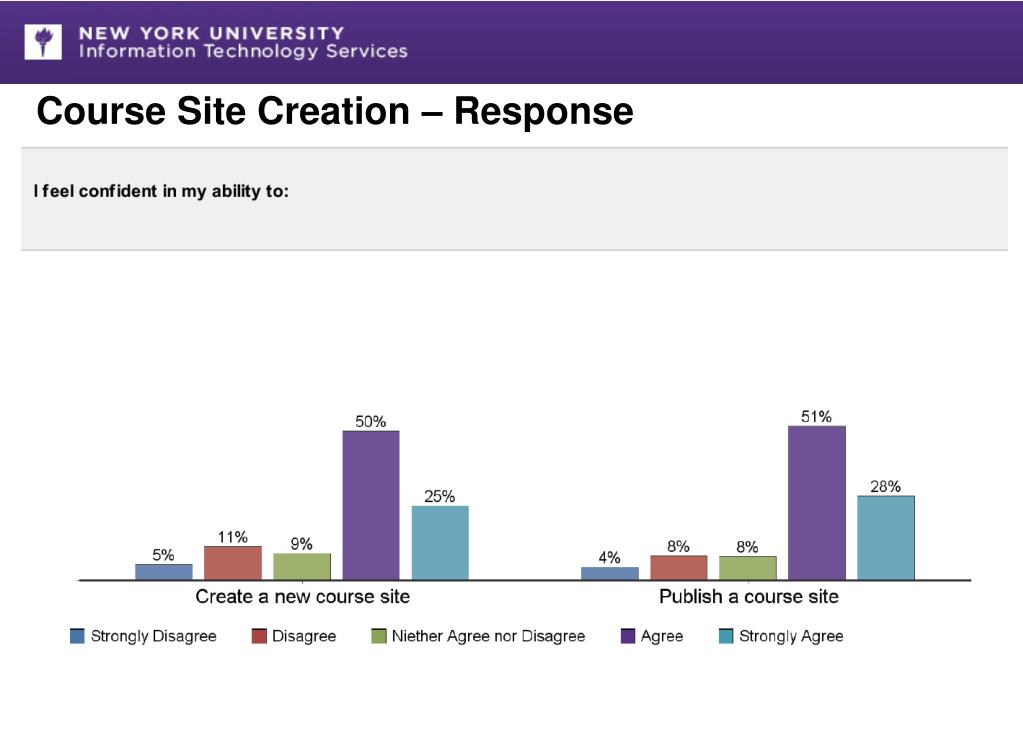Click 'I feel confident in my ability to' text
1023x731 pixels.
point(161,191)
